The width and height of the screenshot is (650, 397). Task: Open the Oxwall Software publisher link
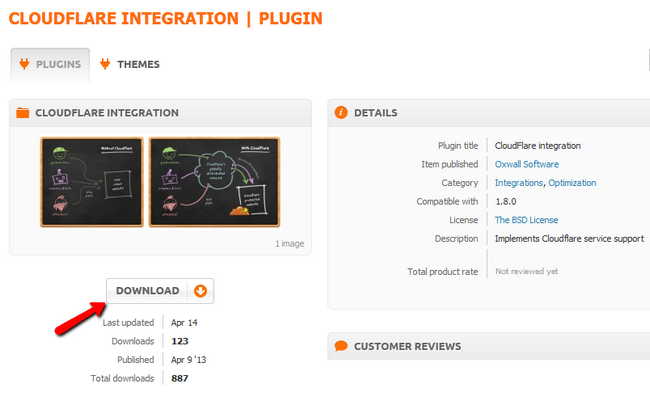[x=526, y=164]
